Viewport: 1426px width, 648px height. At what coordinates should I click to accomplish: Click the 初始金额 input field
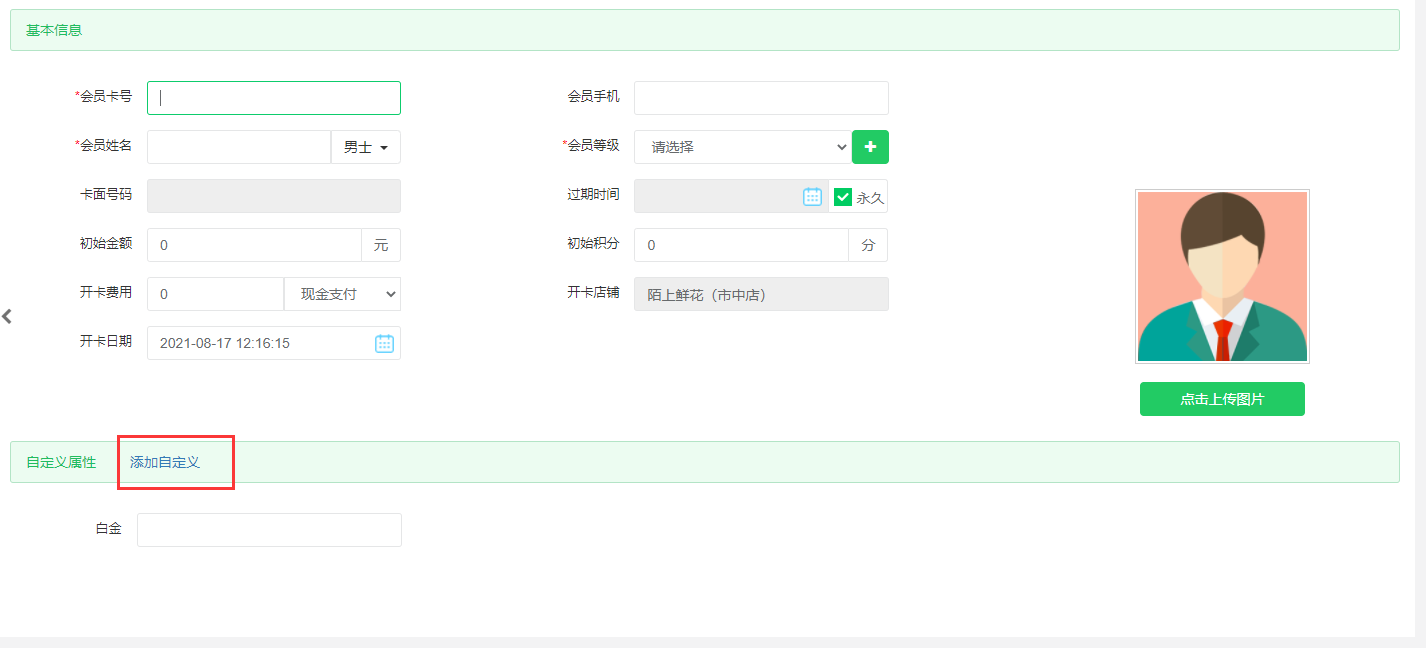point(254,245)
